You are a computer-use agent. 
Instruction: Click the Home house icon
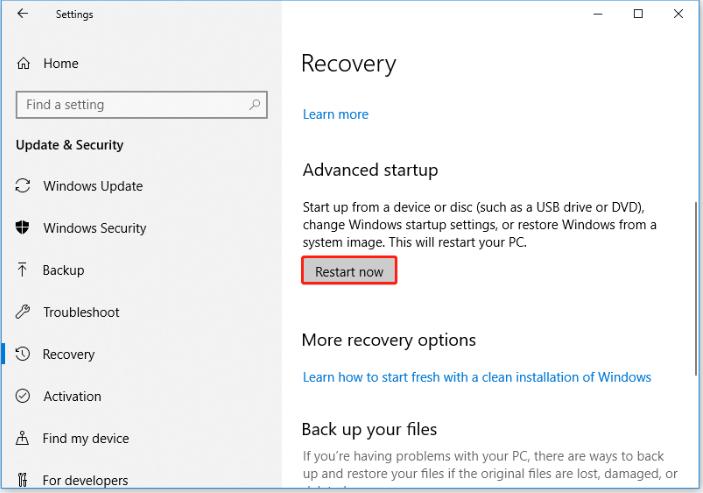tap(23, 63)
